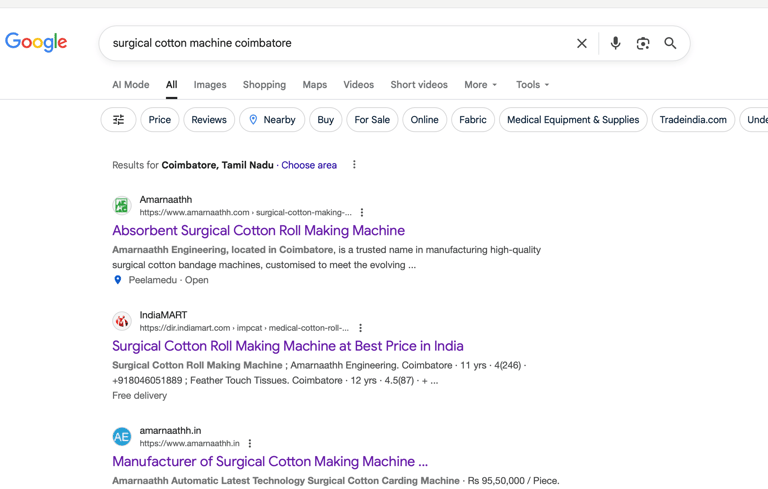768x489 pixels.
Task: Click the magnifier search button
Action: 670,43
